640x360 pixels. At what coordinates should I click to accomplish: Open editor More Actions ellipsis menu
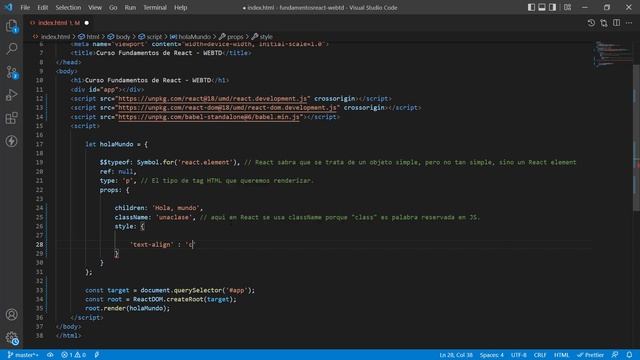tap(629, 23)
